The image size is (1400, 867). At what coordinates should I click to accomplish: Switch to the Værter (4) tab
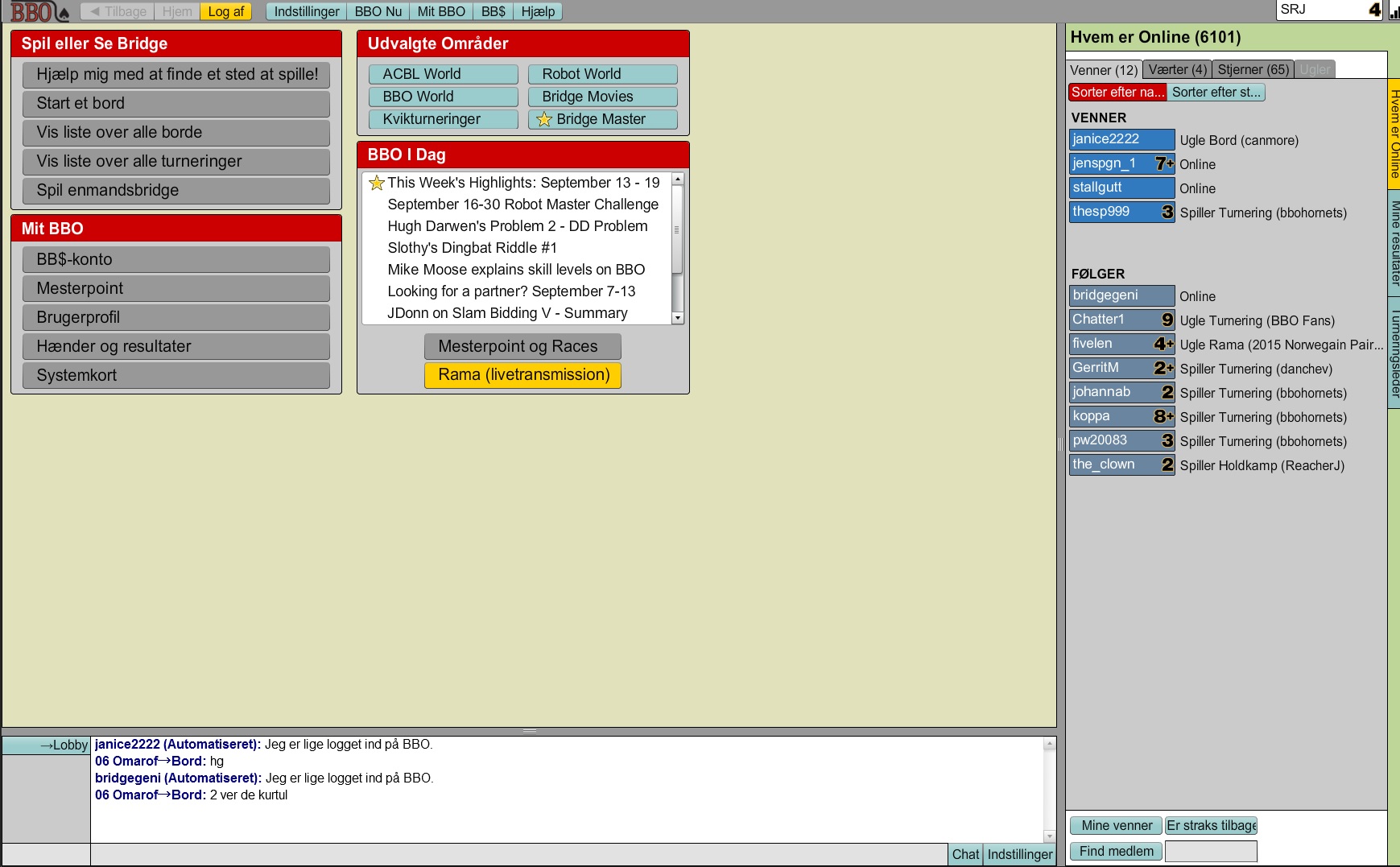coord(1178,70)
